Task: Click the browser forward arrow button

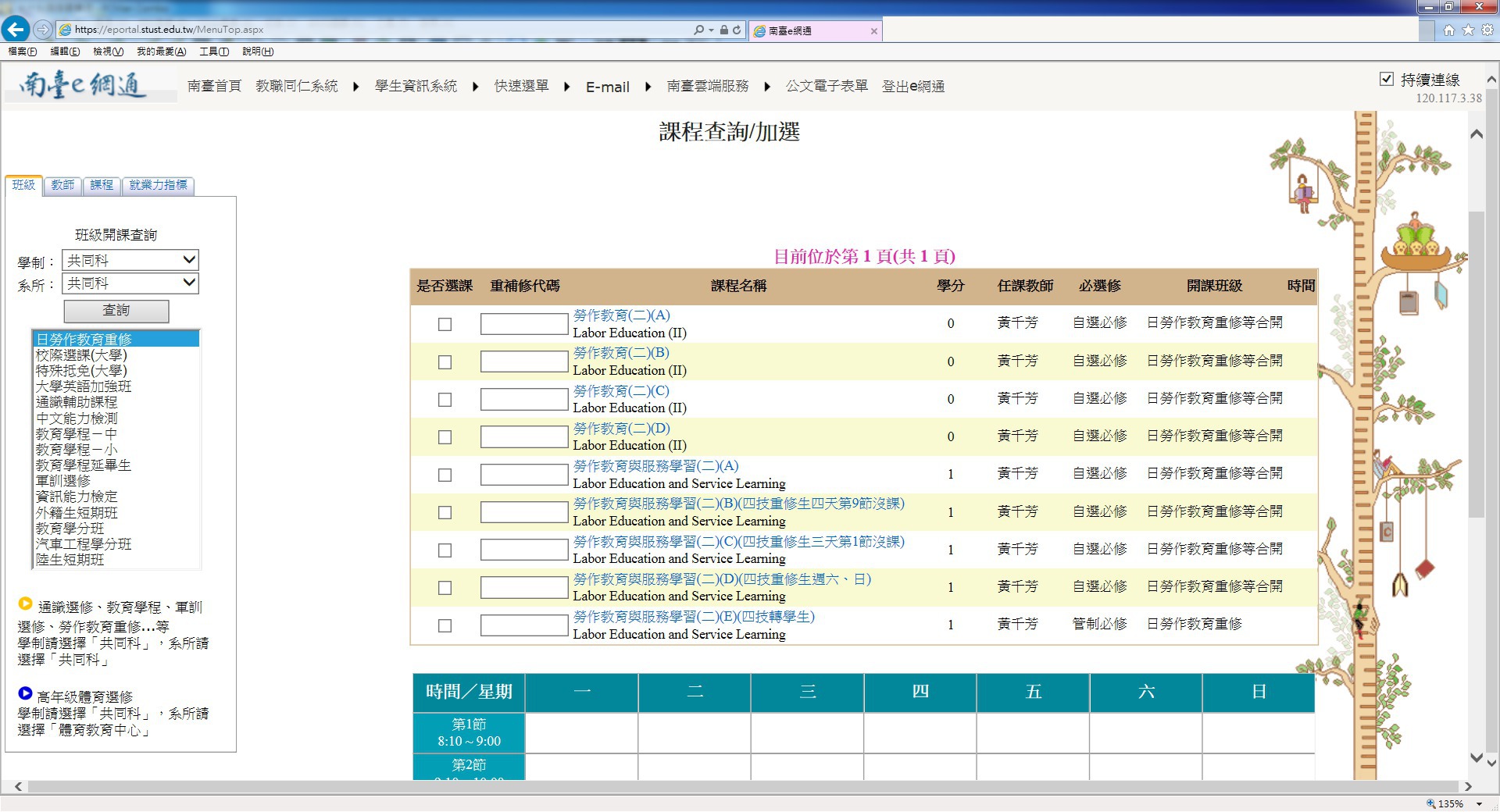Action: point(43,30)
